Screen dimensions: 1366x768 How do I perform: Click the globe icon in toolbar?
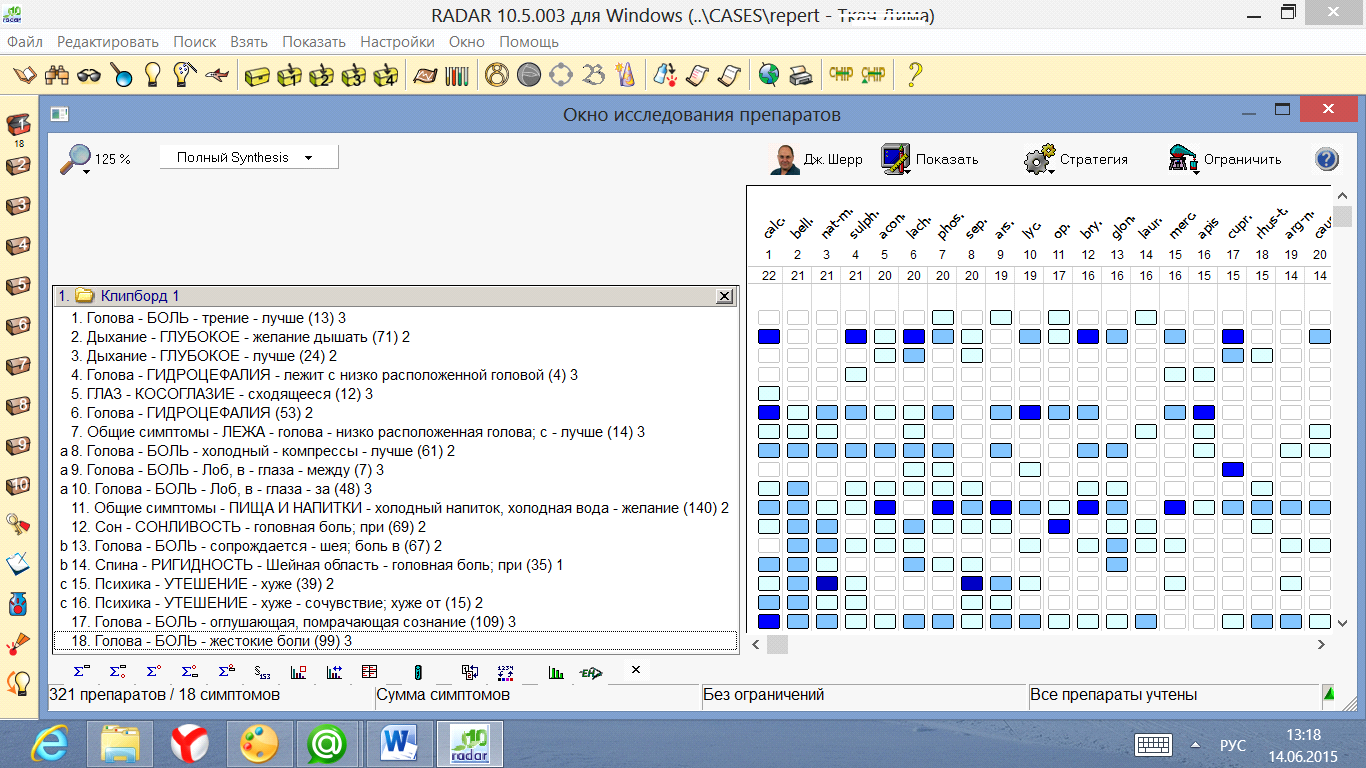pos(768,75)
